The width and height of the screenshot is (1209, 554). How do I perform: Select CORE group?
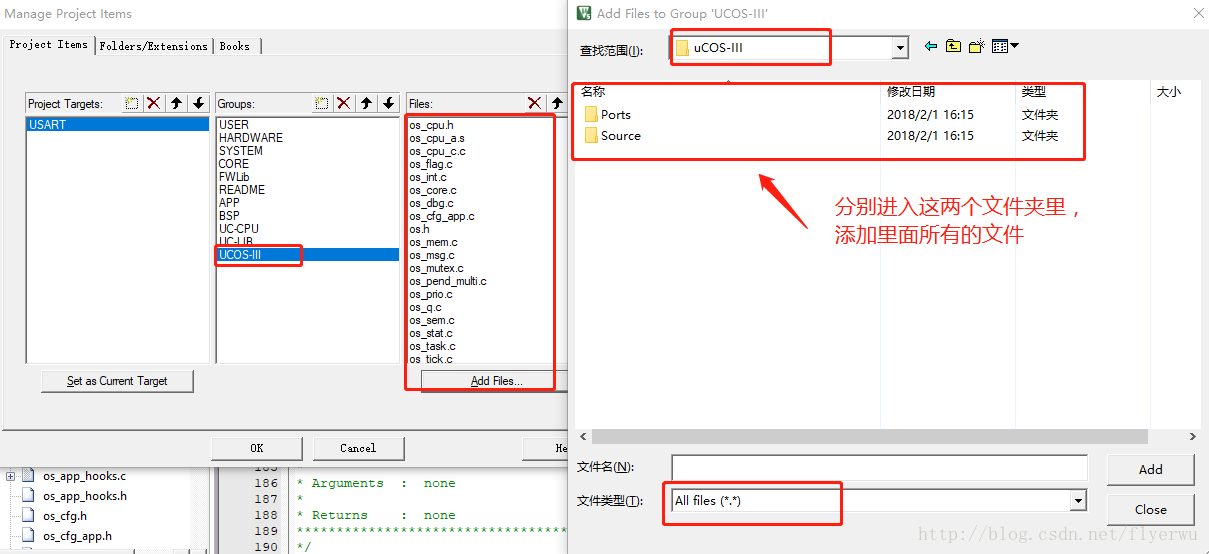[234, 164]
